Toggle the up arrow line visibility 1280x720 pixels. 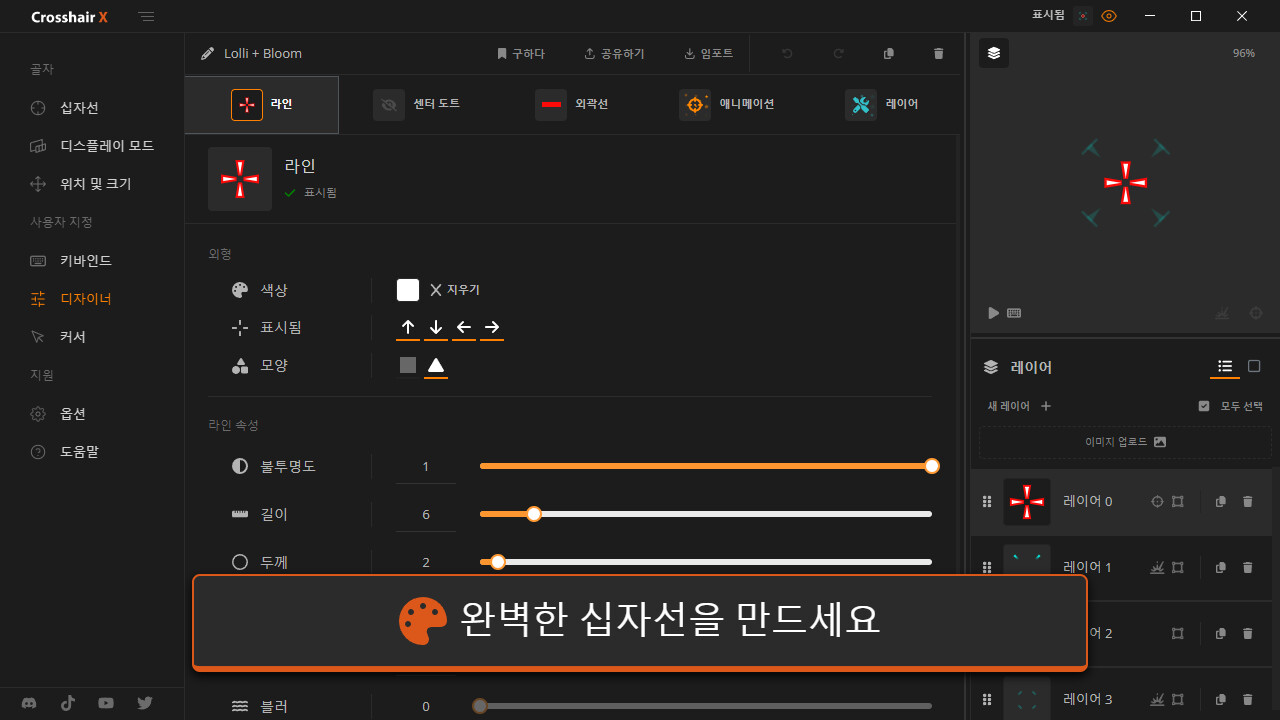pyautogui.click(x=408, y=327)
